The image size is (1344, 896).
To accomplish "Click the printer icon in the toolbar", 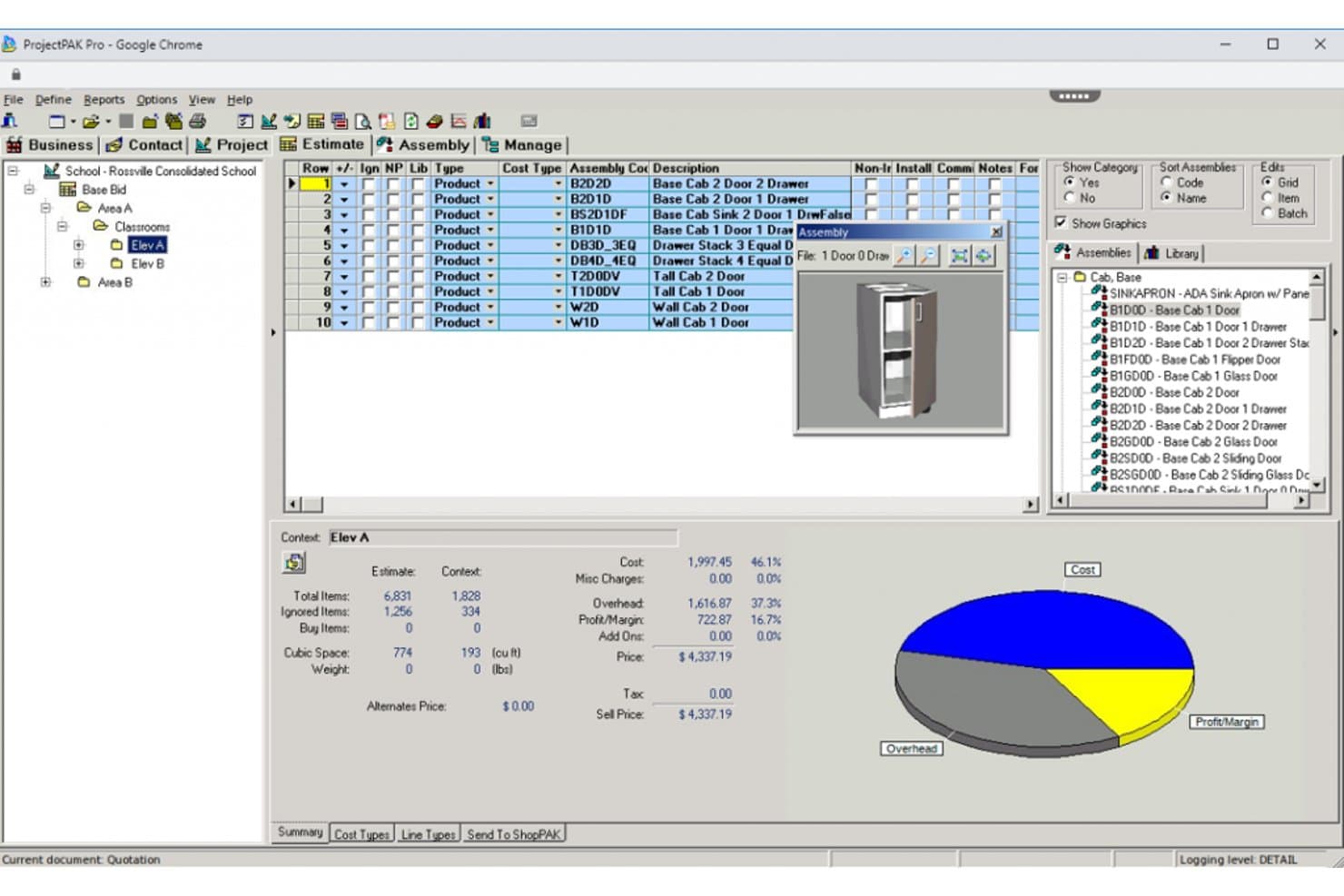I will [197, 121].
